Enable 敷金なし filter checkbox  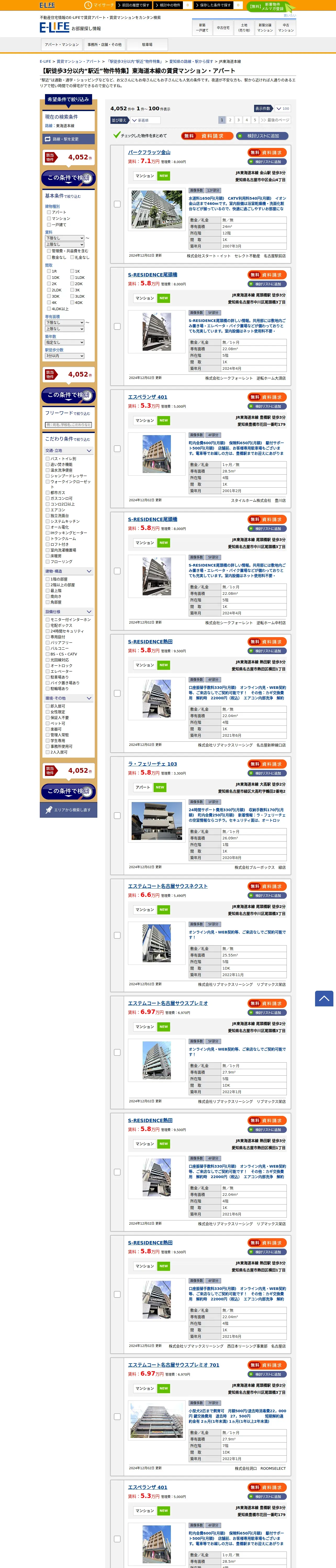49,257
